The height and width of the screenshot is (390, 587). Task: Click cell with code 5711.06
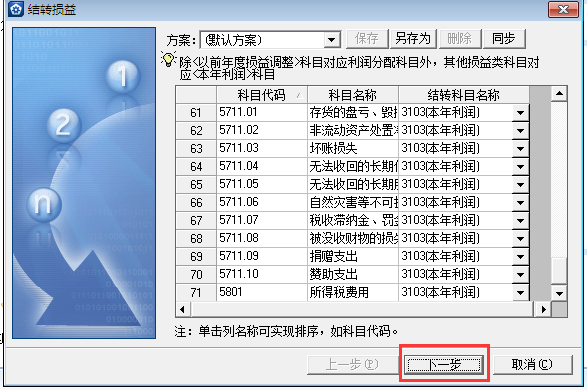click(262, 202)
